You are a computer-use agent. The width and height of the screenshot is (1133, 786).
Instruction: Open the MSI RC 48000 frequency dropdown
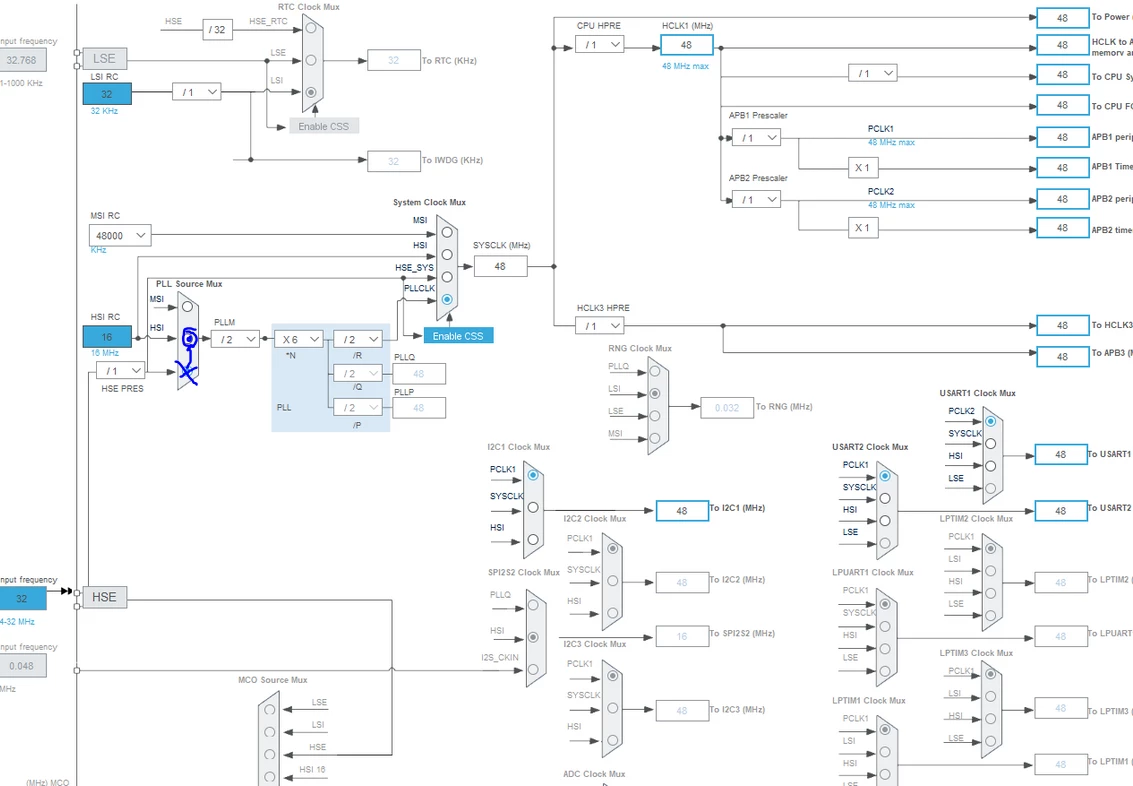(120, 236)
